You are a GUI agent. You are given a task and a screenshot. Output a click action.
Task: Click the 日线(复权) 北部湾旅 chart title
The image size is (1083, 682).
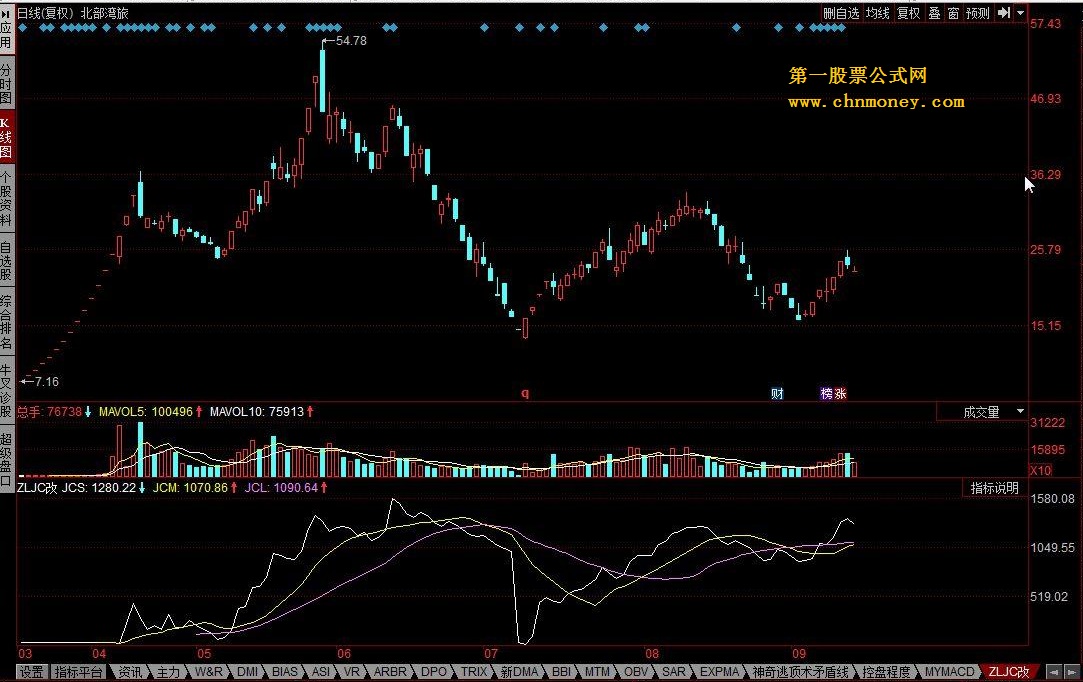tap(73, 13)
